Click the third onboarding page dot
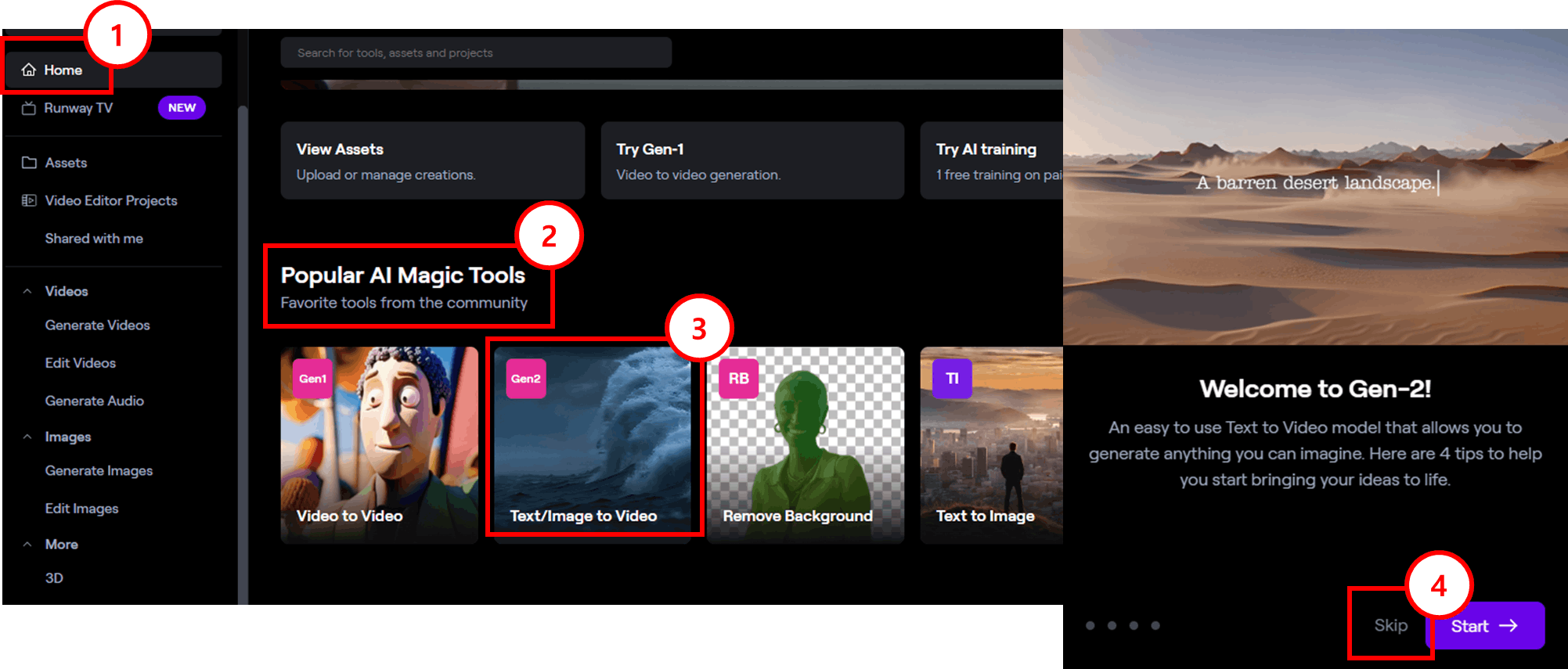The width and height of the screenshot is (1568, 669). [1134, 626]
